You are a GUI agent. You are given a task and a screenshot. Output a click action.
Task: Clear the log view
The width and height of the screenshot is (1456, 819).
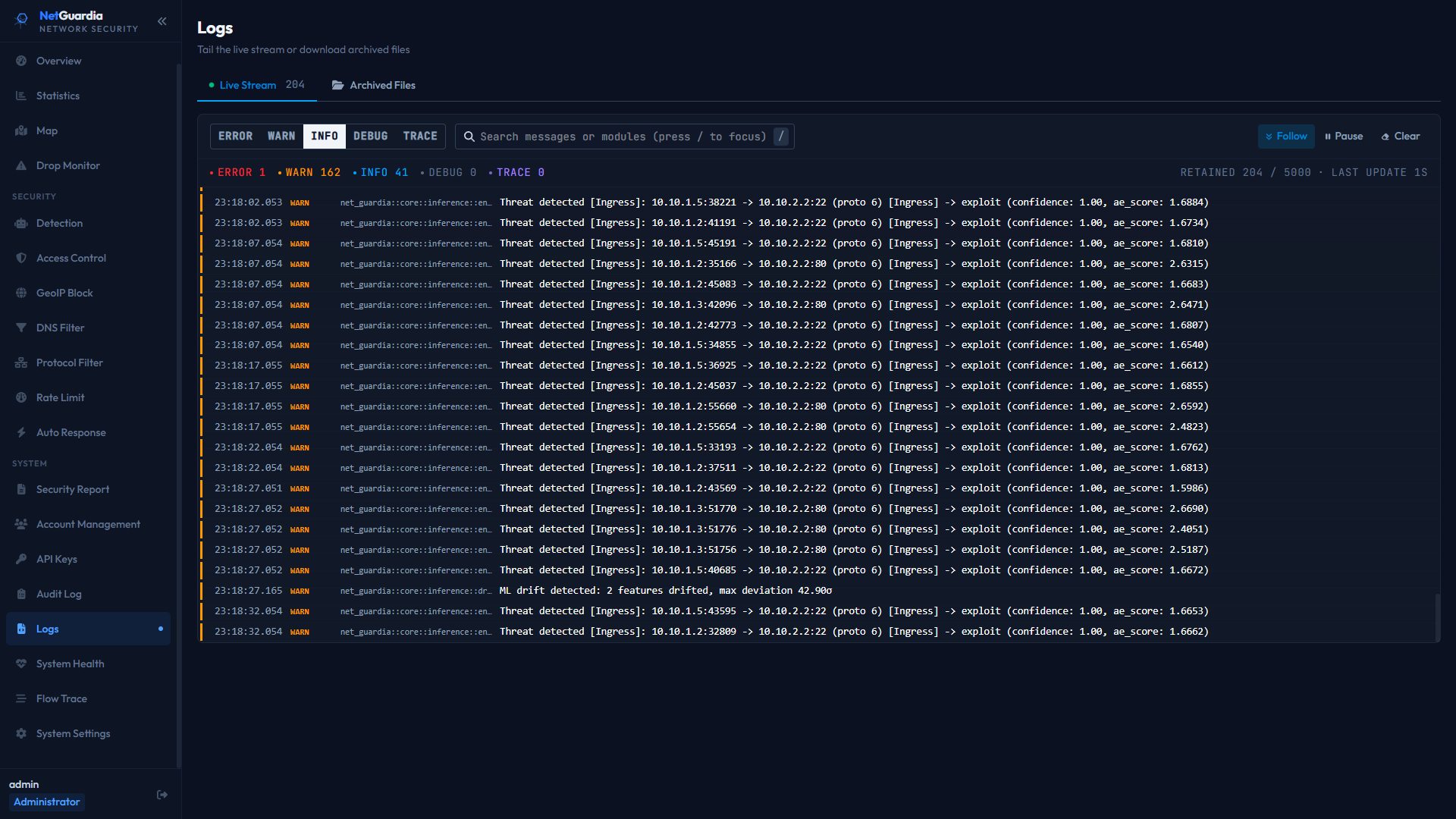1401,136
